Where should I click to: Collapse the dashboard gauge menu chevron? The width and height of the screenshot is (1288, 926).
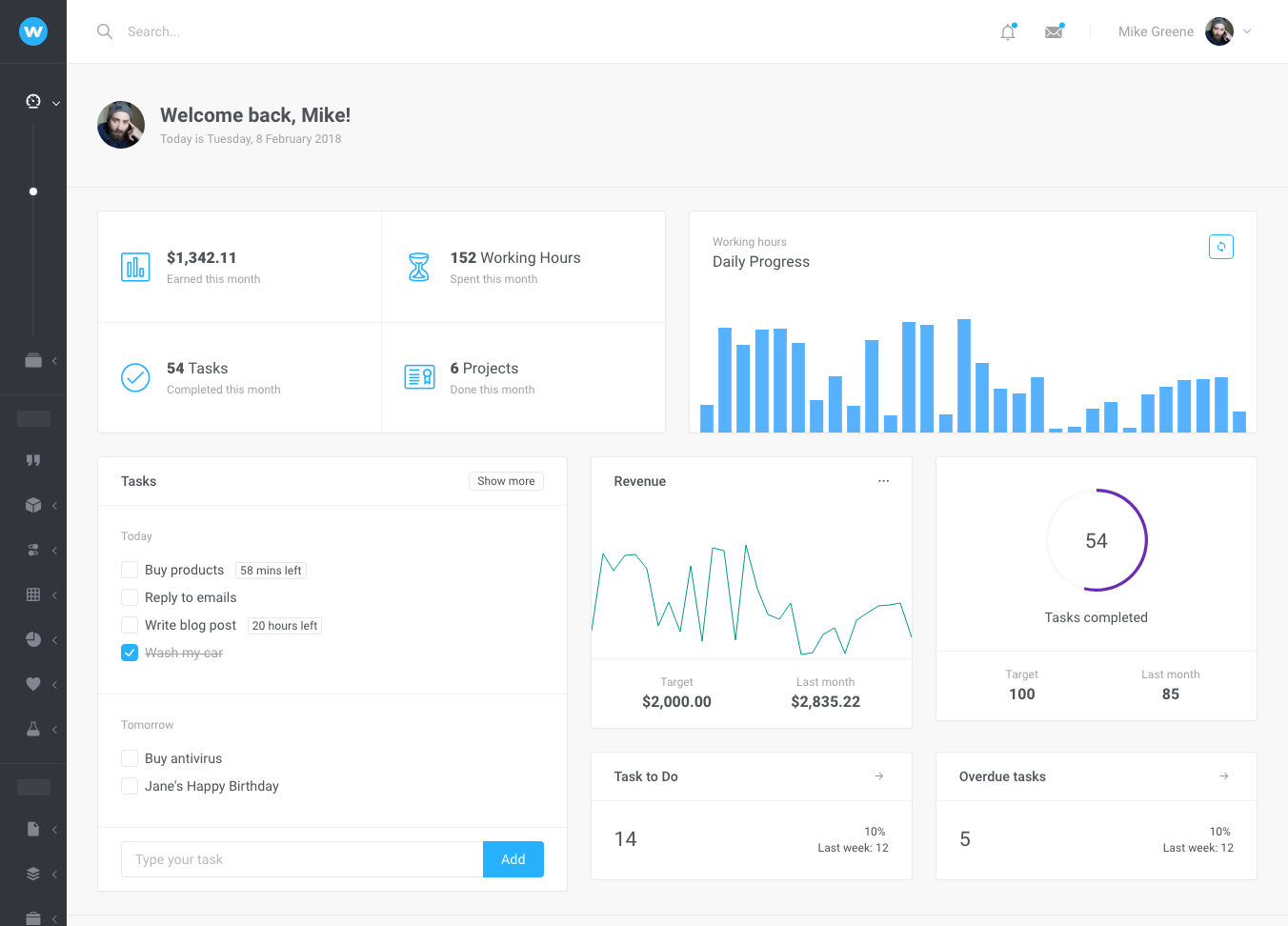[x=56, y=103]
